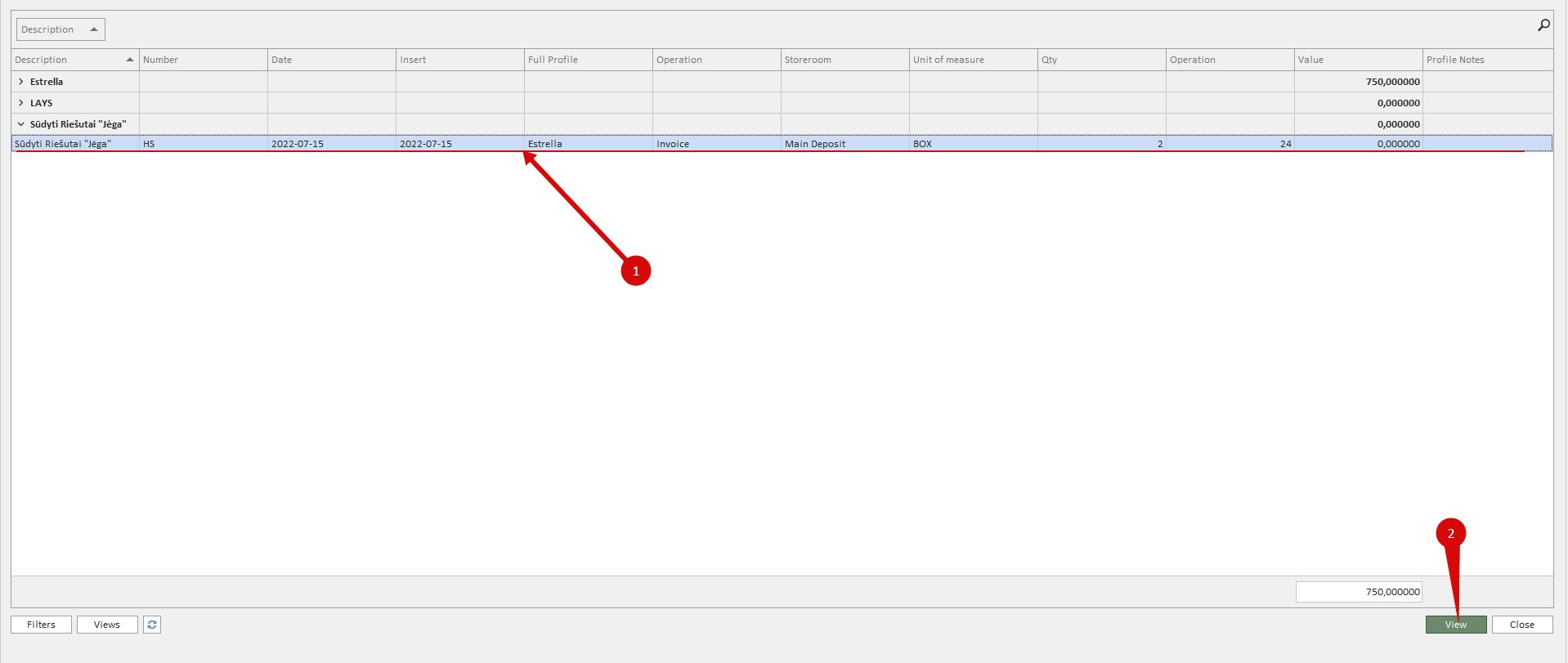This screenshot has width=1568, height=663.
Task: Click the Profile Notes column header
Action: 1488,60
